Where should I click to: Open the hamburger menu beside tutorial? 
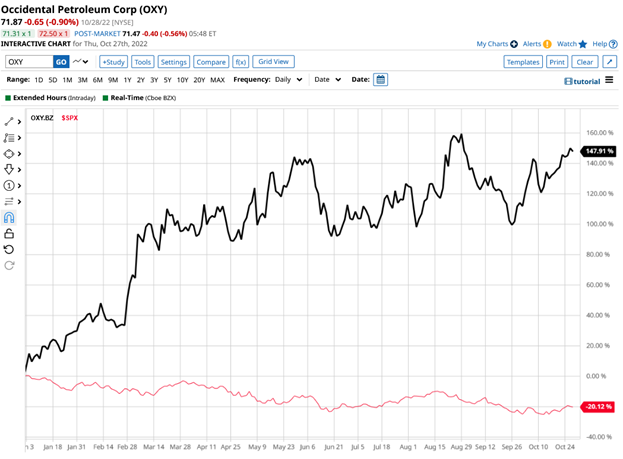coord(609,80)
